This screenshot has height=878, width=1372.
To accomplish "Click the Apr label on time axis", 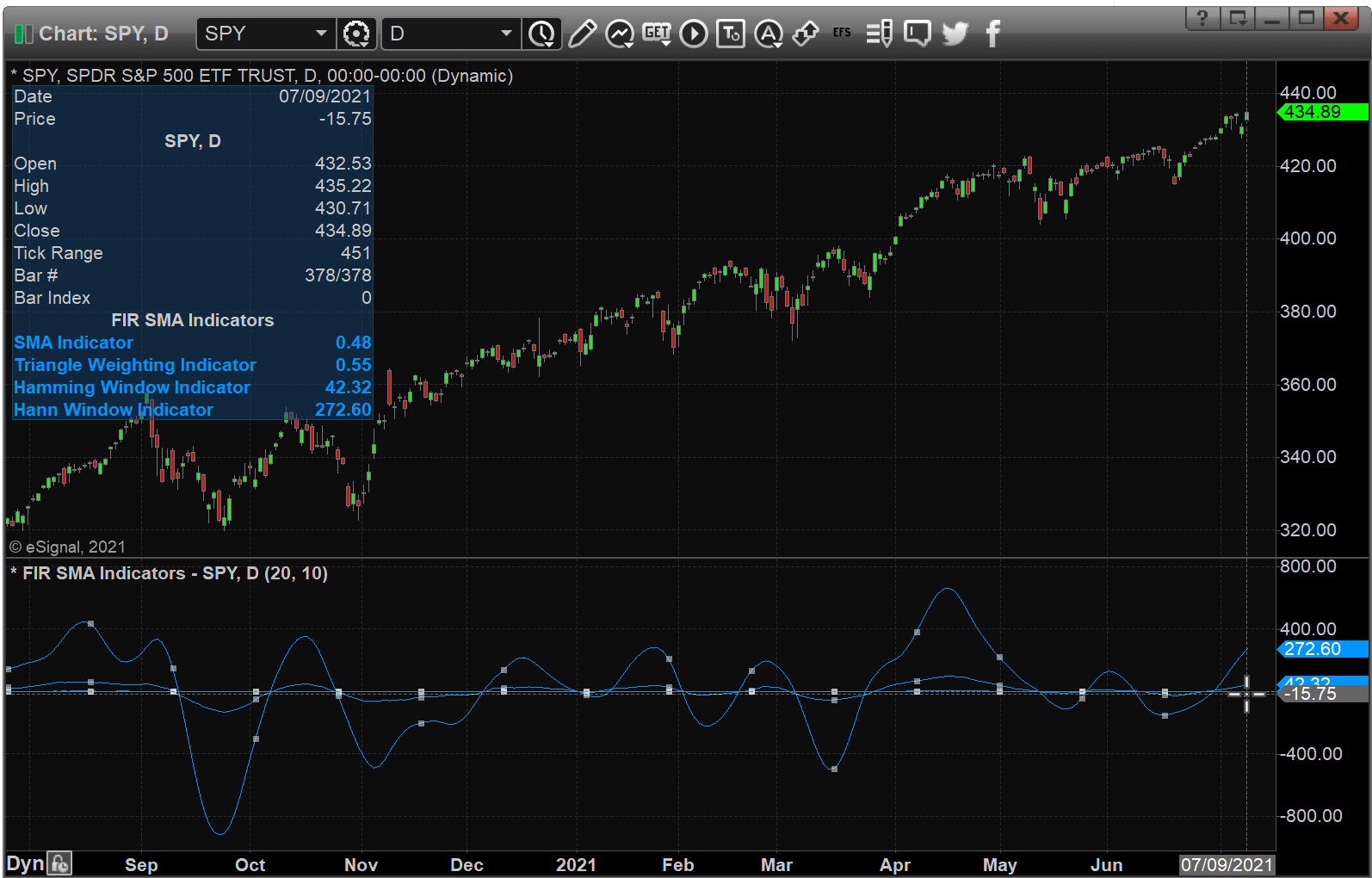I will [x=895, y=864].
